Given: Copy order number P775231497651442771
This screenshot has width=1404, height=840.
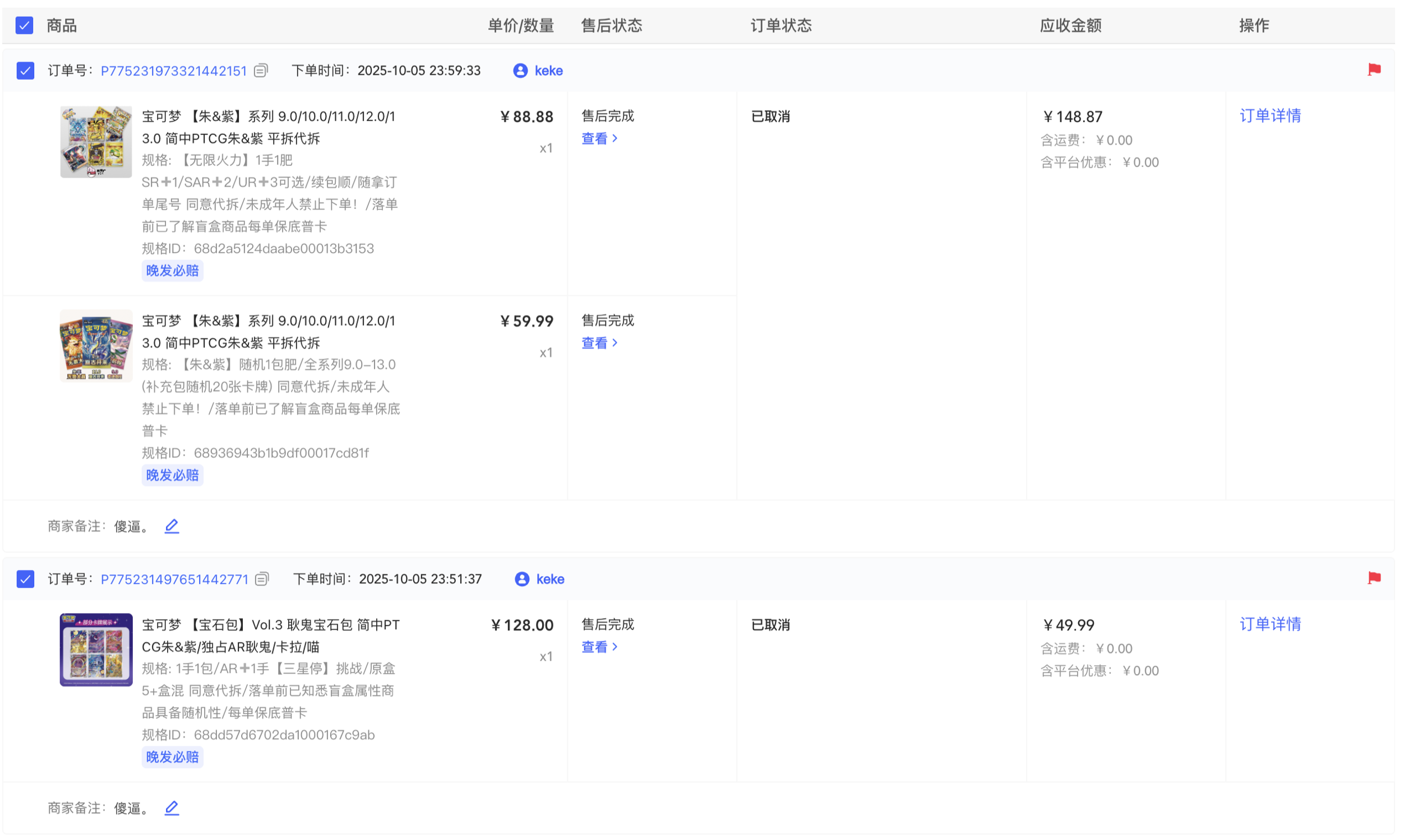Looking at the screenshot, I should click(x=262, y=579).
